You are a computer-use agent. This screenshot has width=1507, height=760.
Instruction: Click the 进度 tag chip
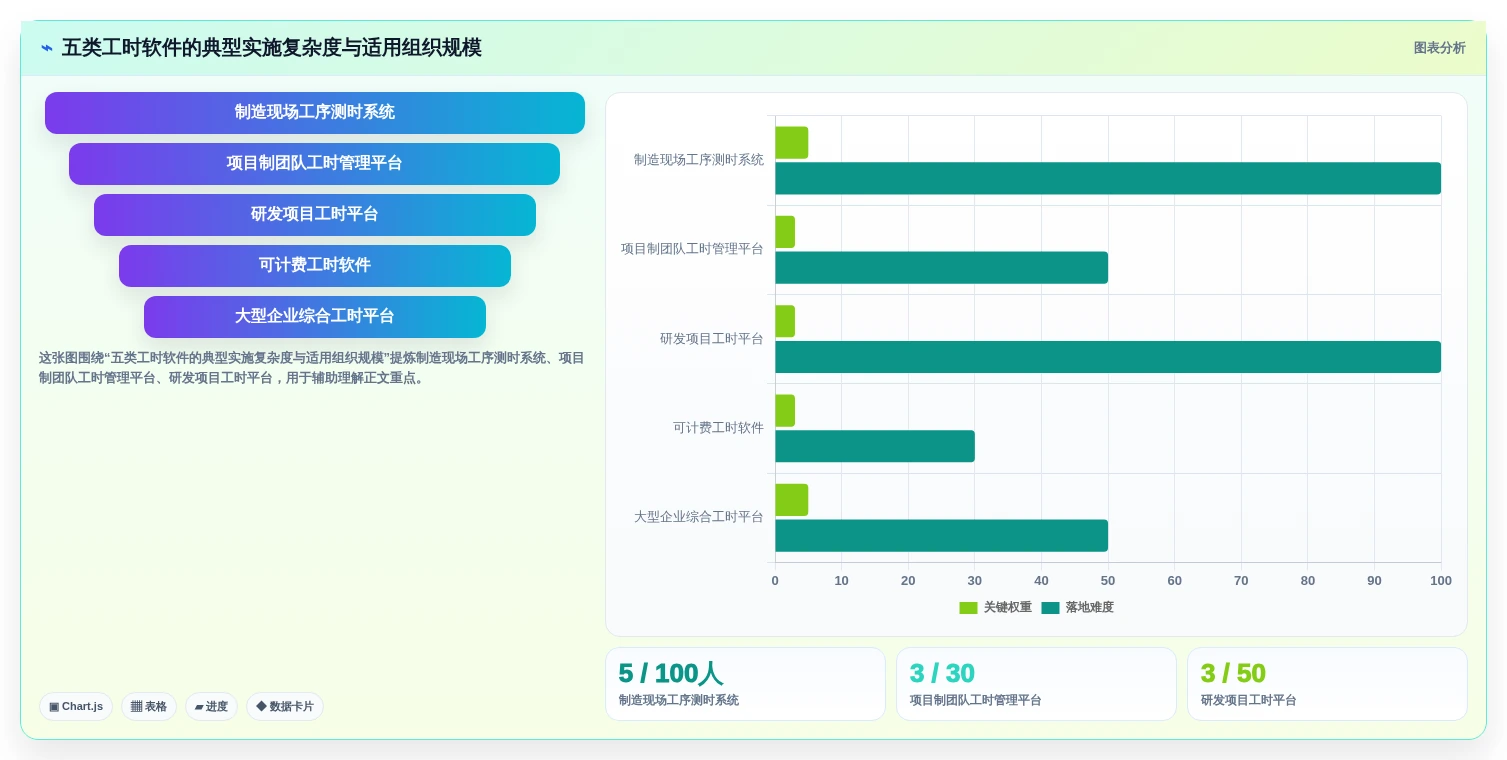coord(211,706)
